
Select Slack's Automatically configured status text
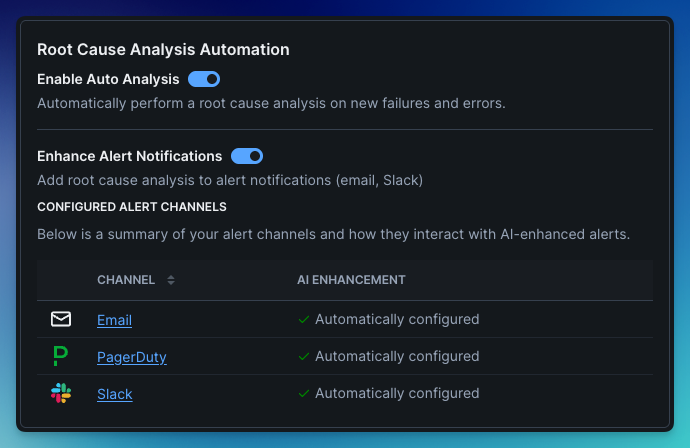(x=397, y=394)
